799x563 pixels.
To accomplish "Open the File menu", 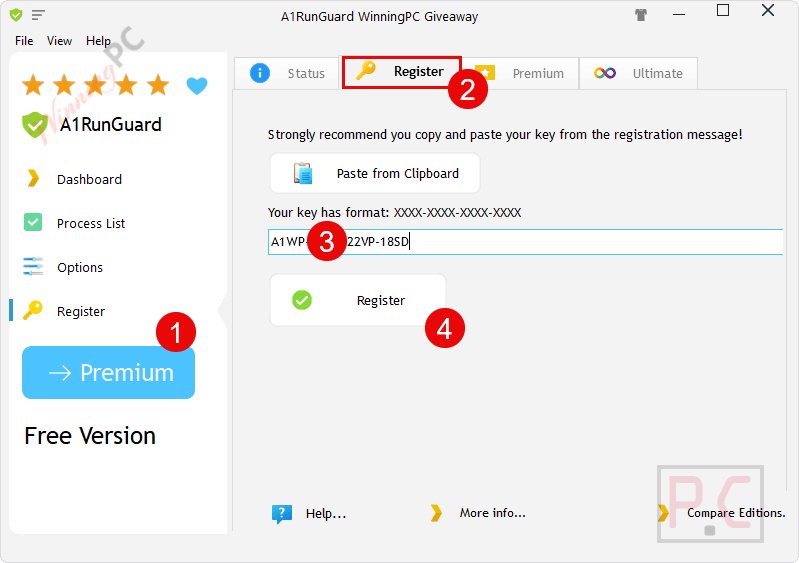I will tap(24, 41).
